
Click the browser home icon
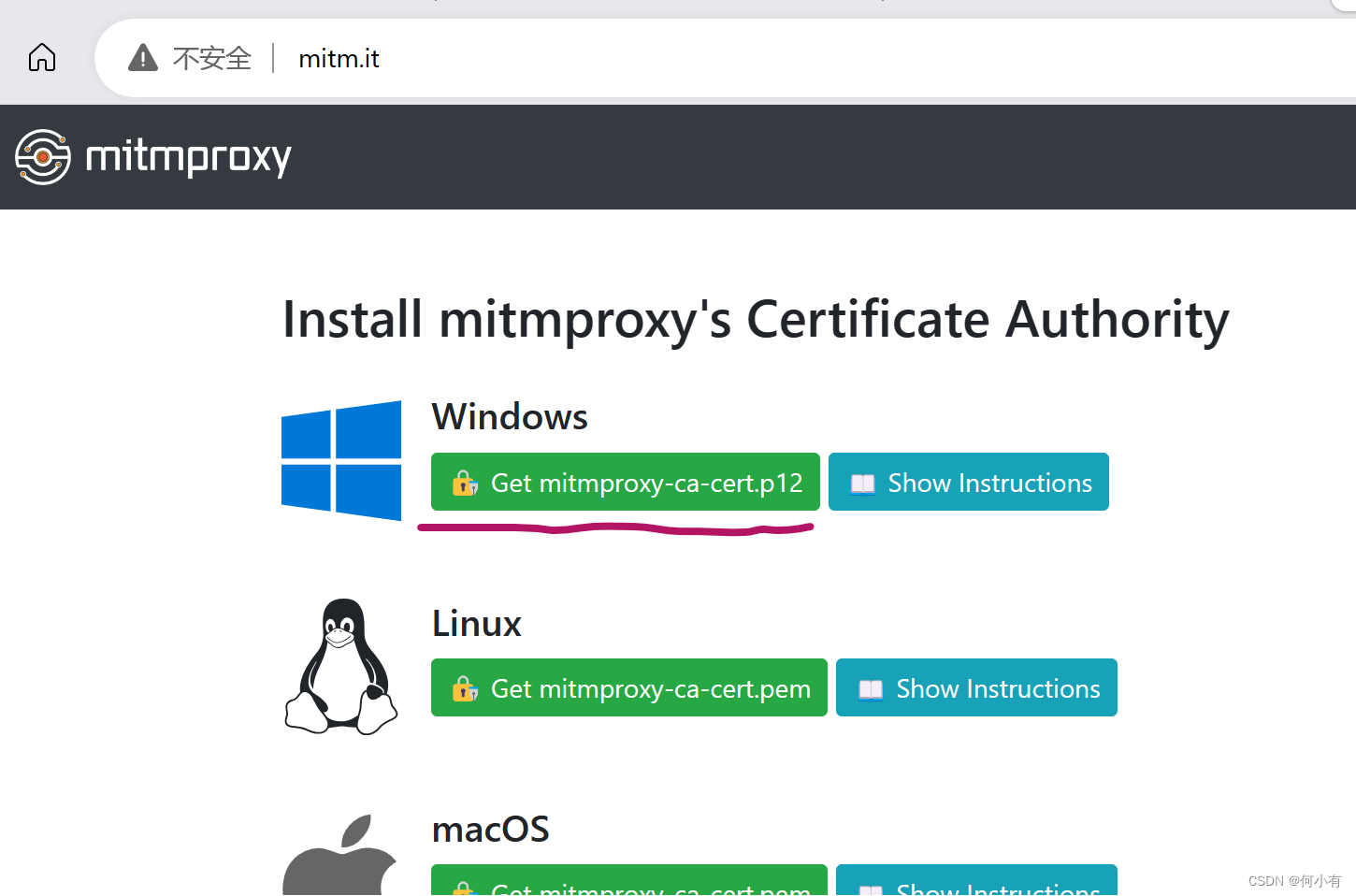(42, 58)
